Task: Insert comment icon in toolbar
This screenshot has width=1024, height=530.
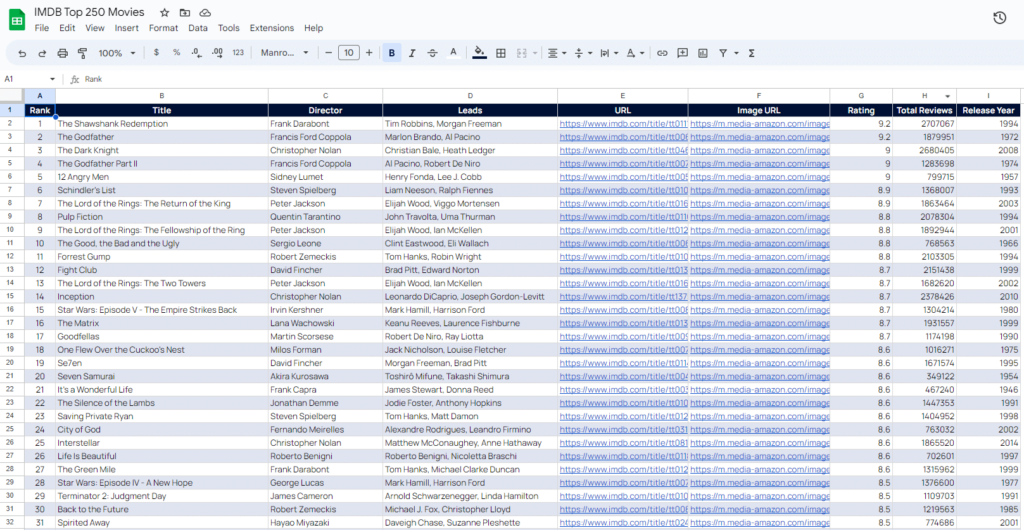Action: pos(682,53)
